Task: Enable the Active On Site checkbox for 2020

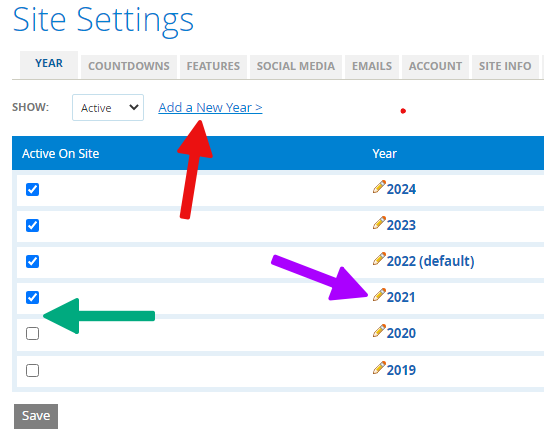Action: coord(32,333)
